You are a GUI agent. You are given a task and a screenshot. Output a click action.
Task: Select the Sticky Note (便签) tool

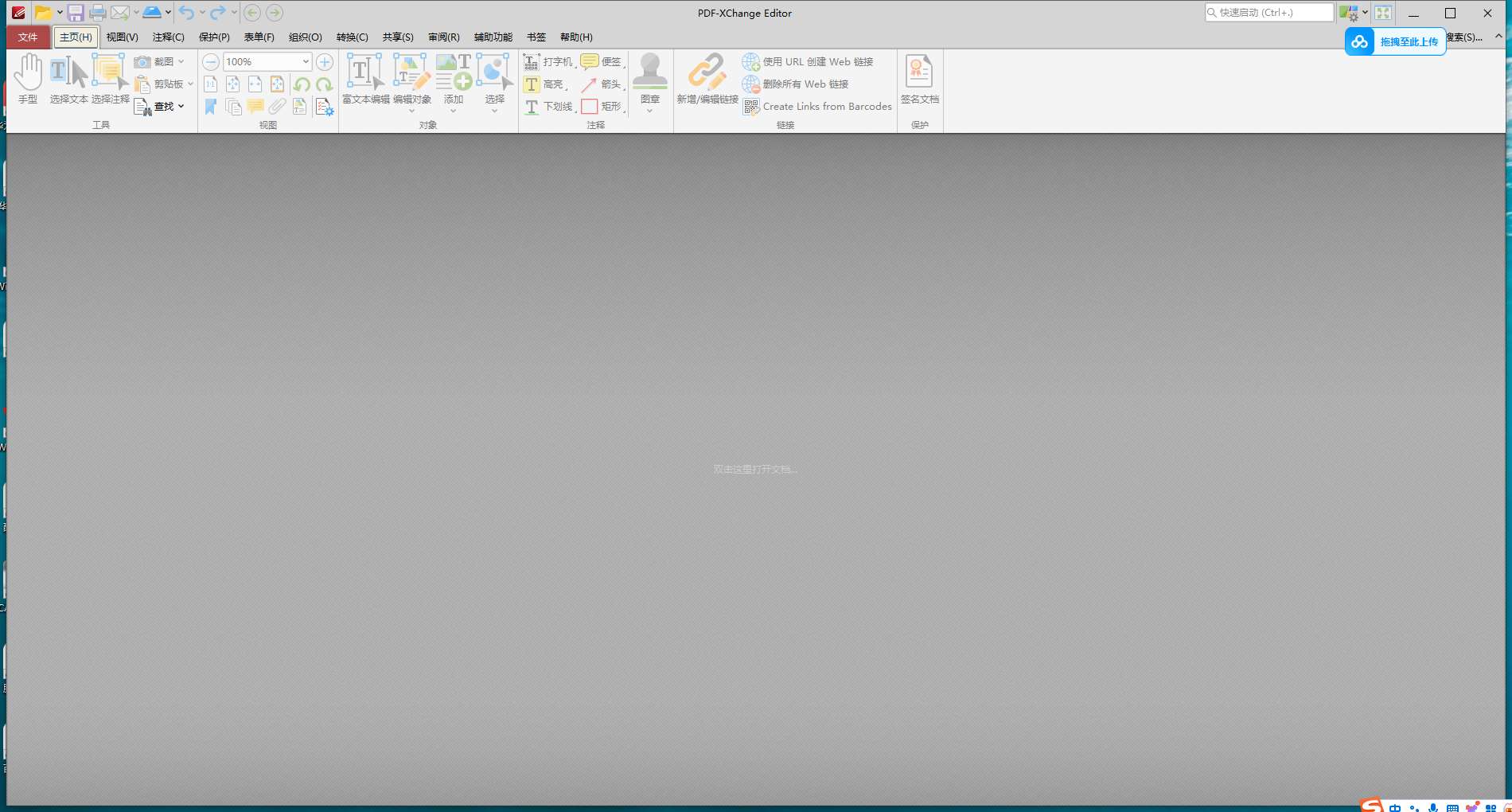[602, 61]
